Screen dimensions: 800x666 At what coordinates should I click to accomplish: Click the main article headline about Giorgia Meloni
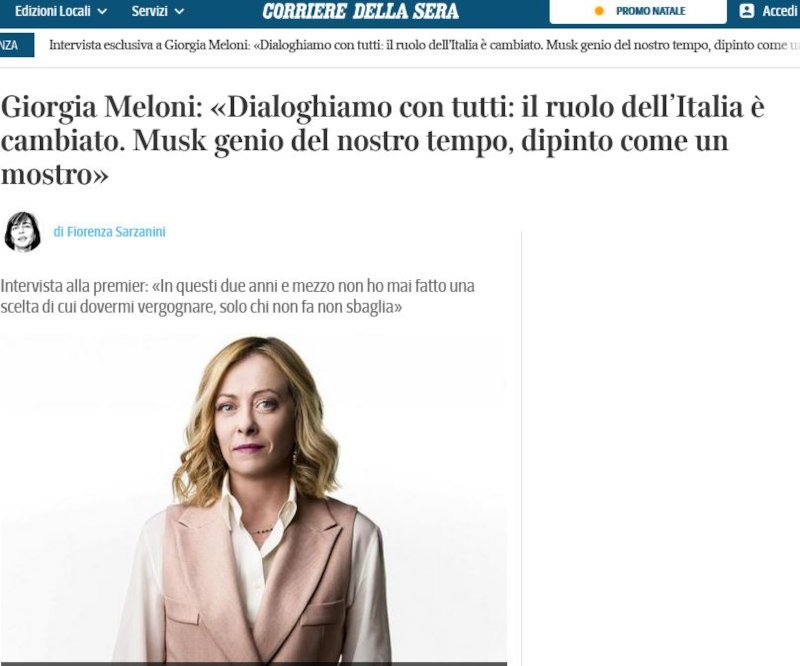383,141
